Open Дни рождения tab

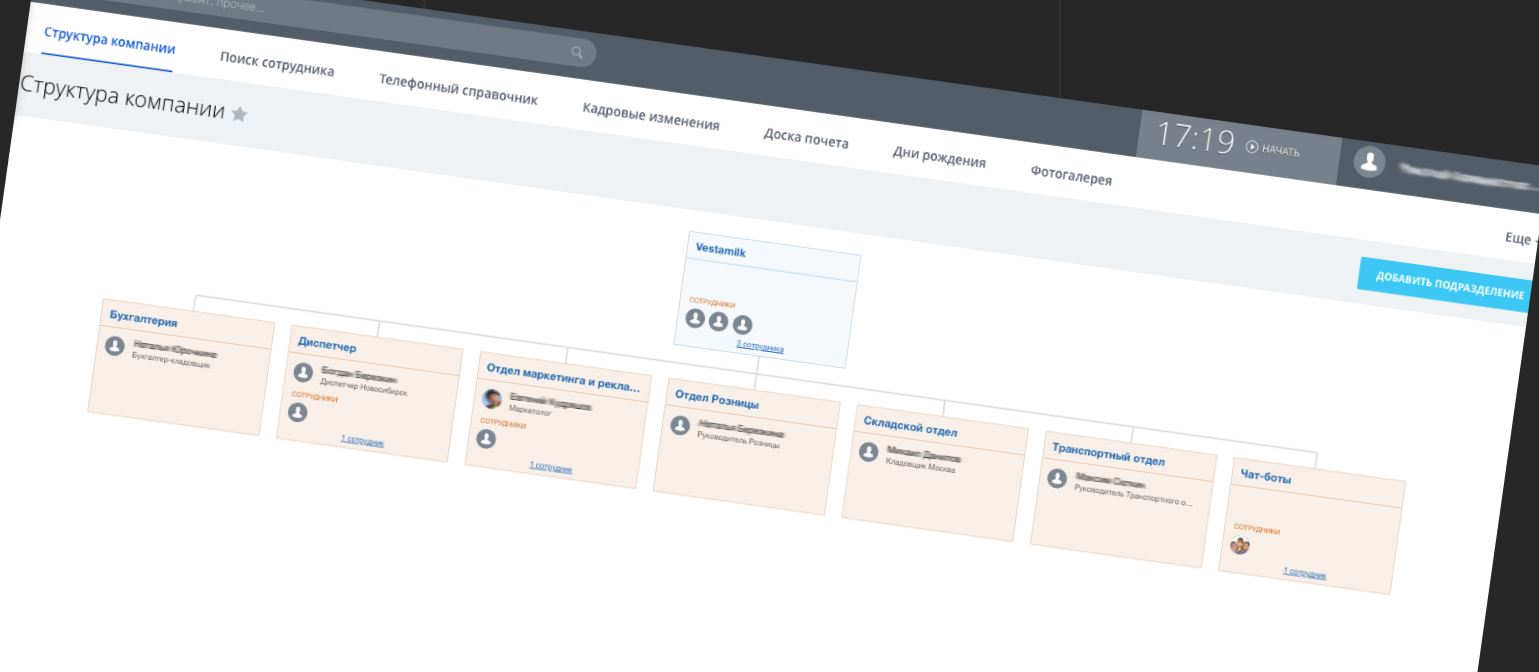point(939,156)
